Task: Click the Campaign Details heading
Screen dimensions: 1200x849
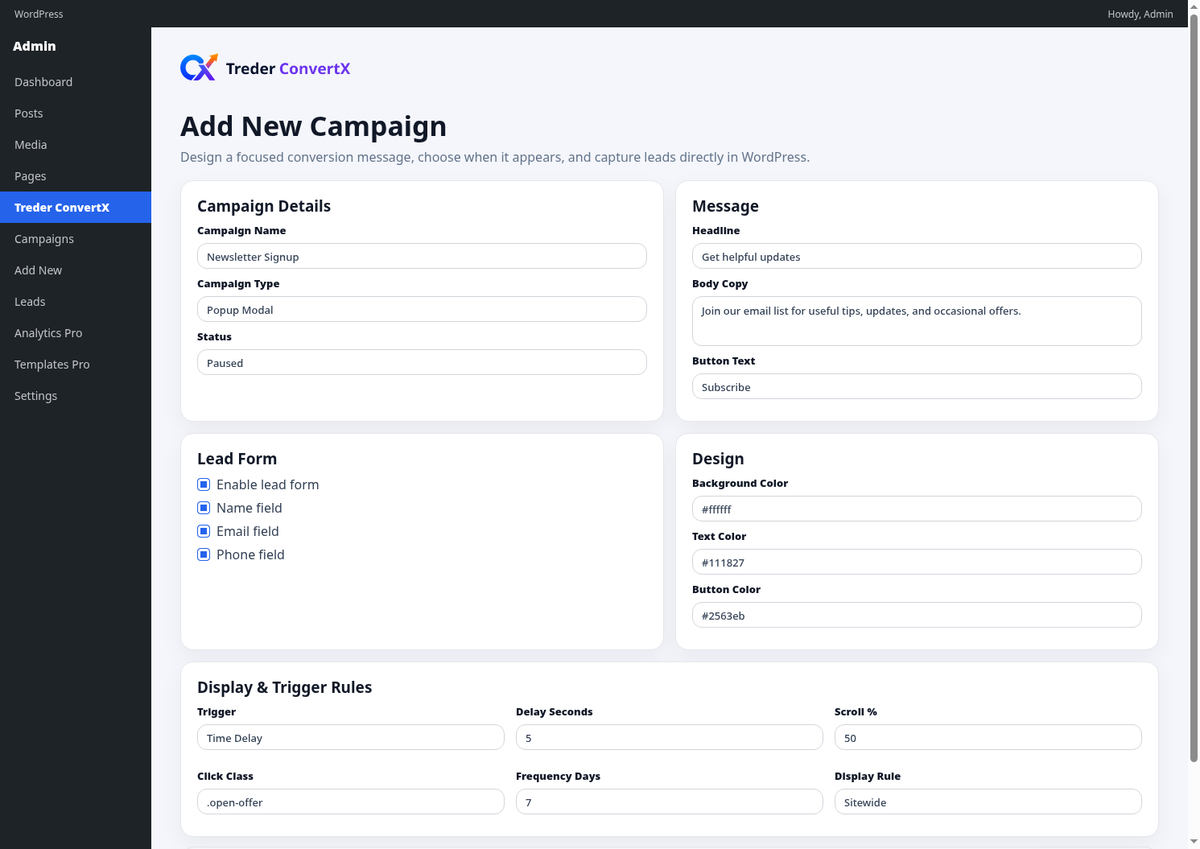Action: point(264,206)
